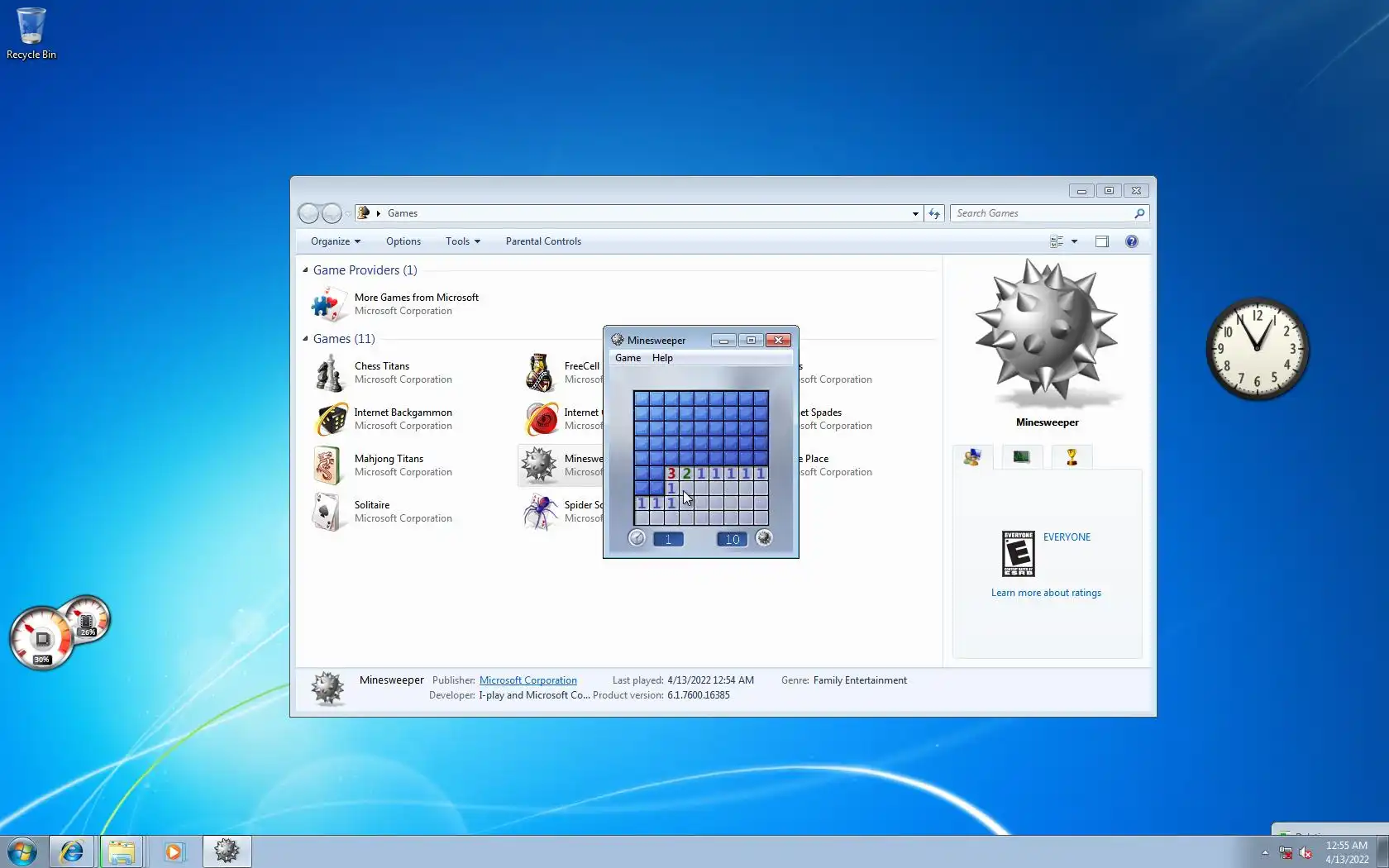
Task: Click the Minesweeper icon in details pane
Action: pyautogui.click(x=328, y=688)
